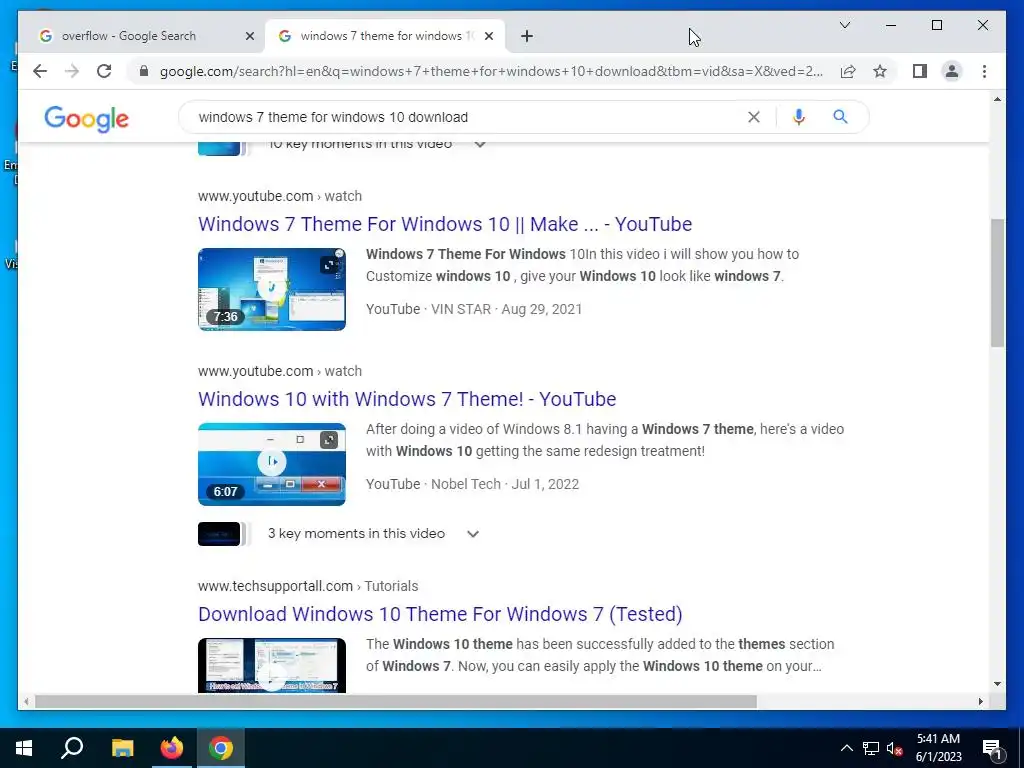Open techsupportall video thumbnail
Image resolution: width=1024 pixels, height=768 pixels.
pos(272,665)
